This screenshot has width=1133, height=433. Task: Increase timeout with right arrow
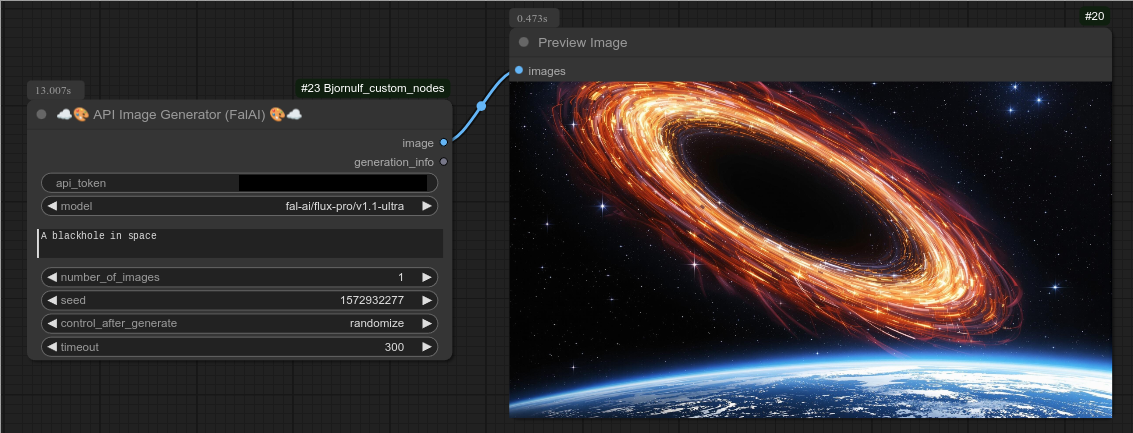point(427,347)
